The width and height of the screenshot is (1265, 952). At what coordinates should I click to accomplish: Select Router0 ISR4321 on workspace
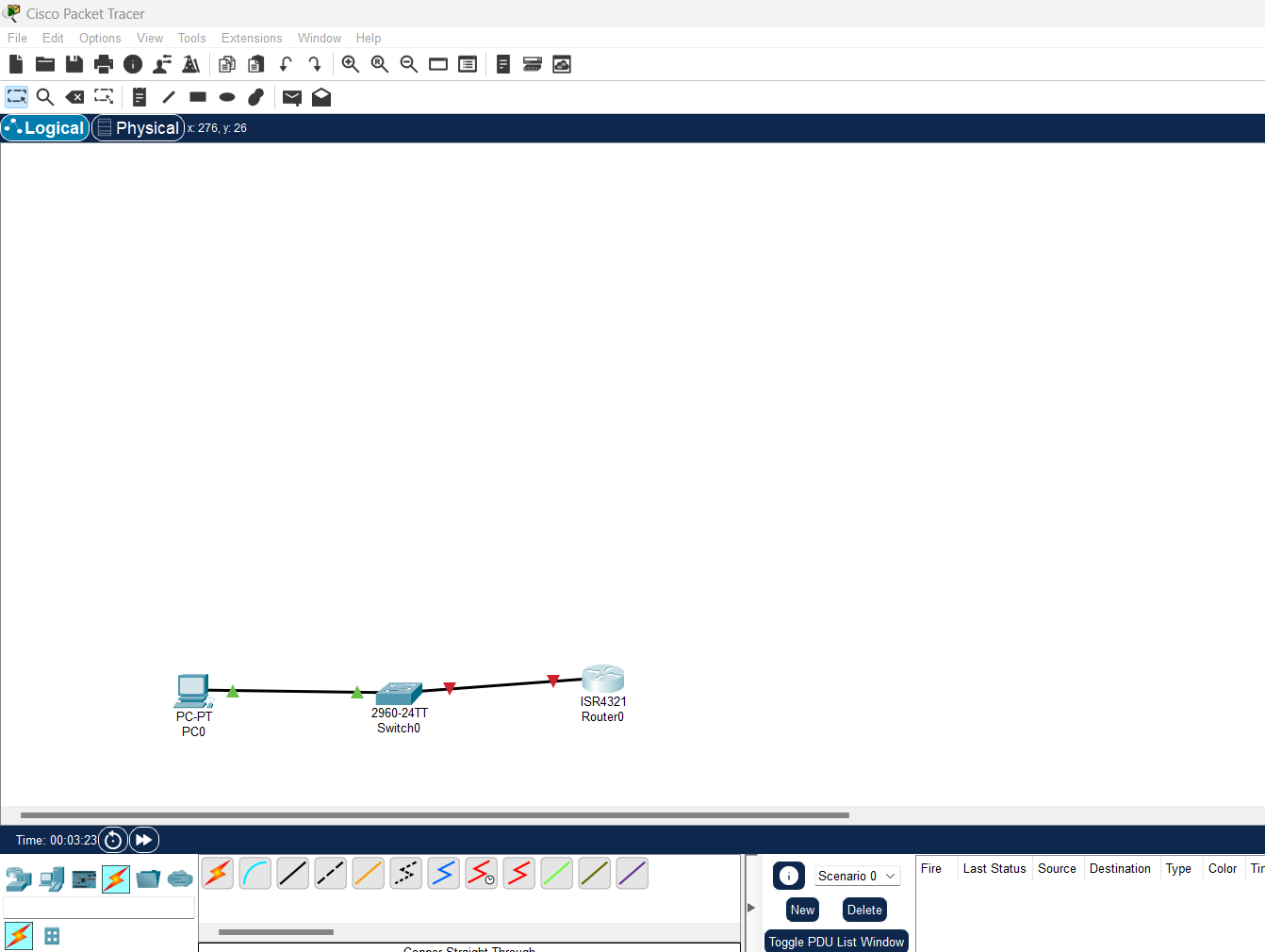[x=603, y=679]
